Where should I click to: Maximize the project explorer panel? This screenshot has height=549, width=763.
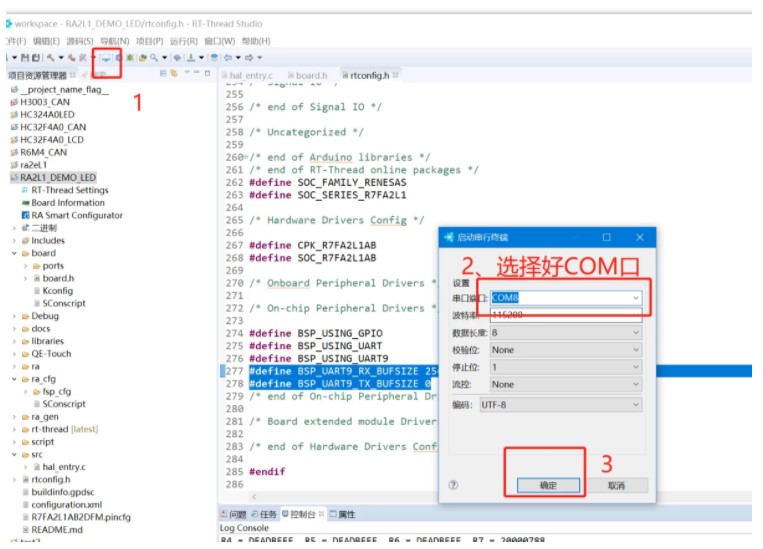coord(207,73)
